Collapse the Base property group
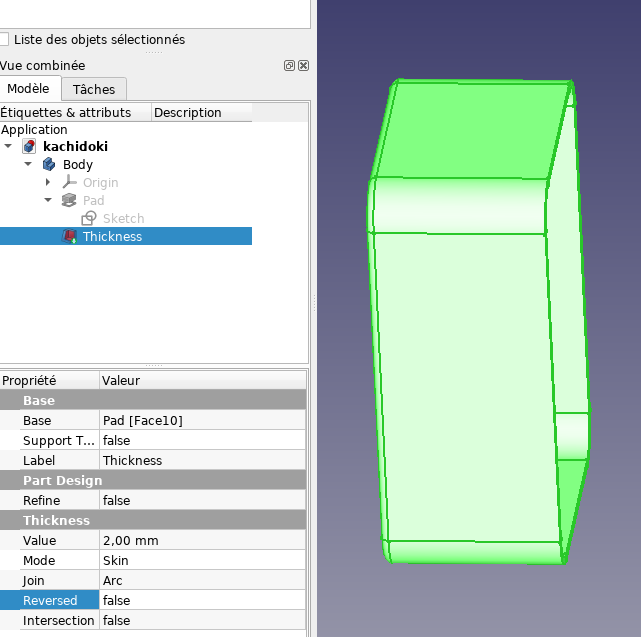Viewport: 641px width, 637px height. click(x=153, y=400)
